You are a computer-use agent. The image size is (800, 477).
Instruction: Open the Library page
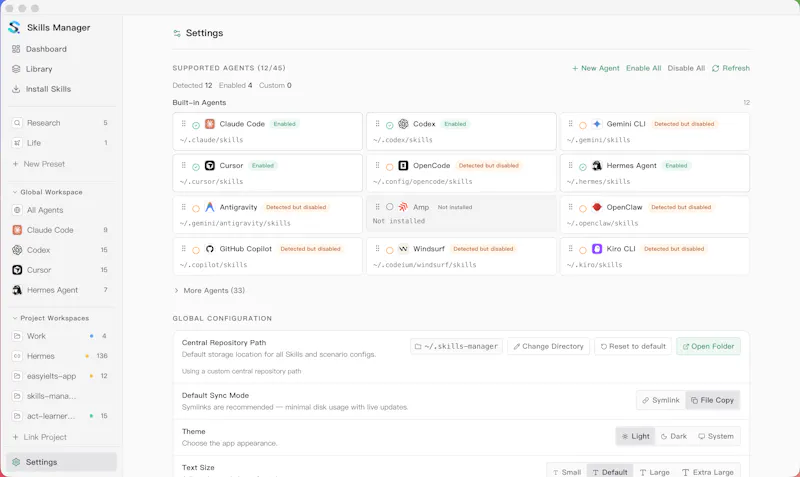click(61, 69)
